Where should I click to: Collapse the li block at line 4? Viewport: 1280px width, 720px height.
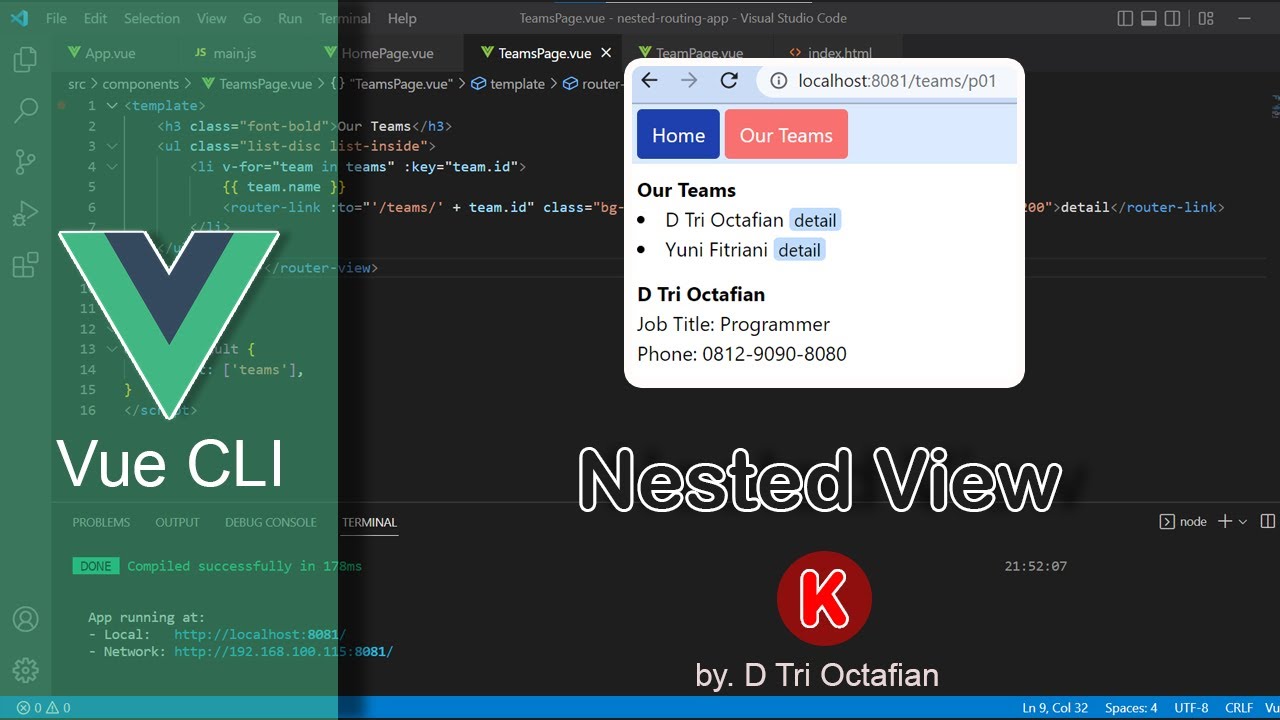[x=112, y=166]
